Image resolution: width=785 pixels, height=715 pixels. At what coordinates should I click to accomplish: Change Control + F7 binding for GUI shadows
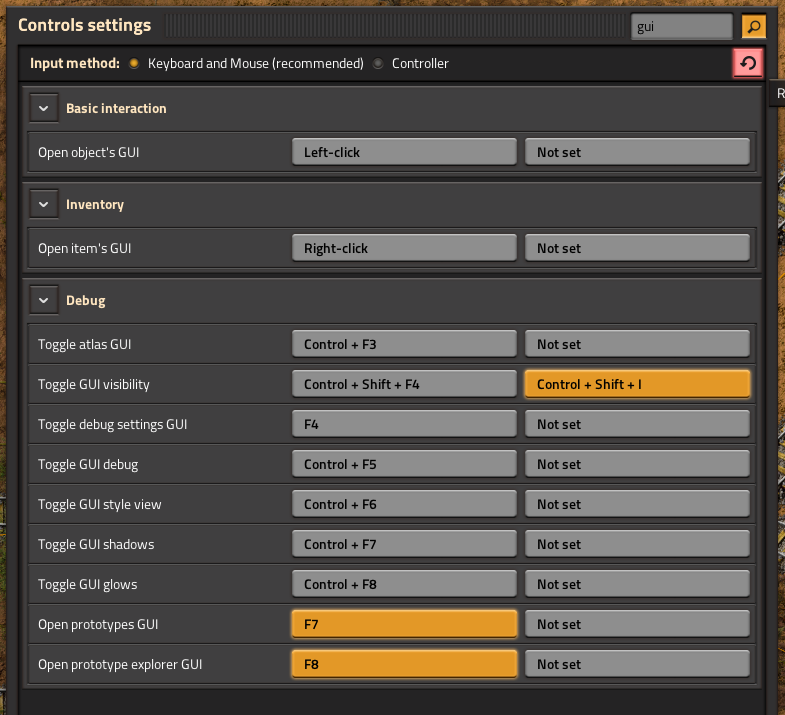[x=404, y=544]
